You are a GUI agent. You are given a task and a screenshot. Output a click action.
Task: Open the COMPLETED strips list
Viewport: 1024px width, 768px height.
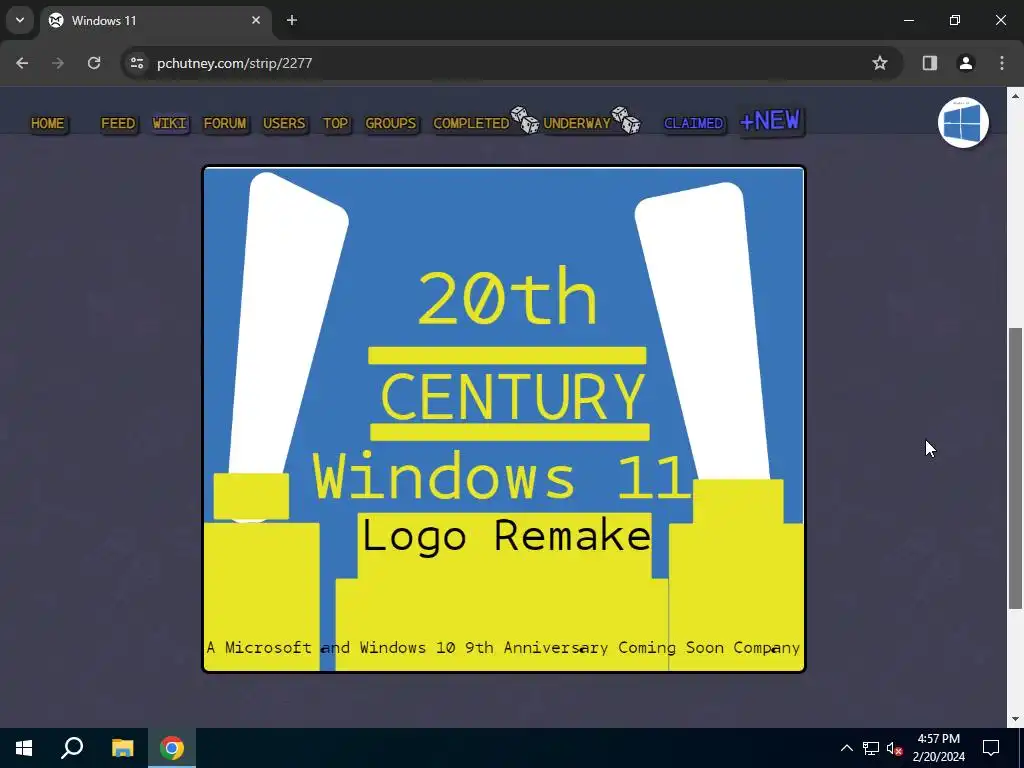(x=471, y=123)
